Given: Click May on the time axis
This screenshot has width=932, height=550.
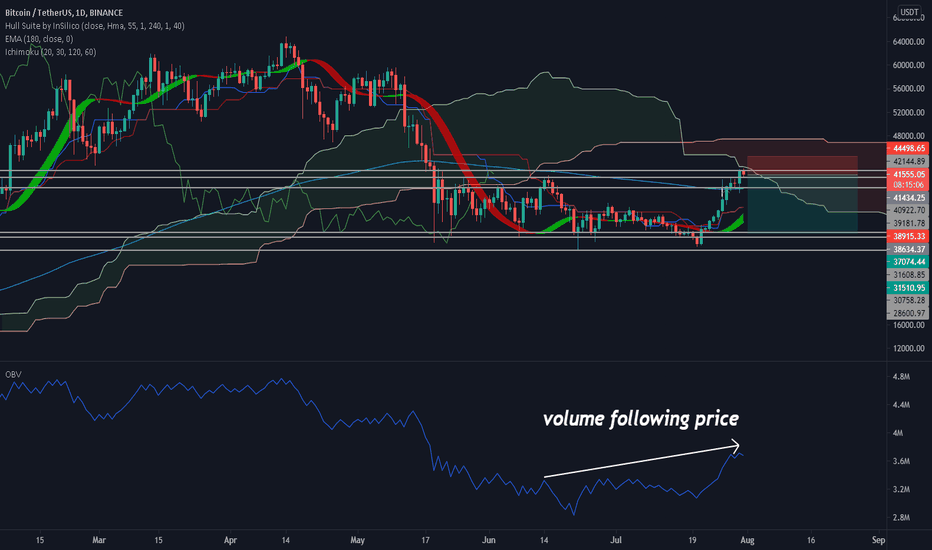Looking at the screenshot, I should 357,540.
